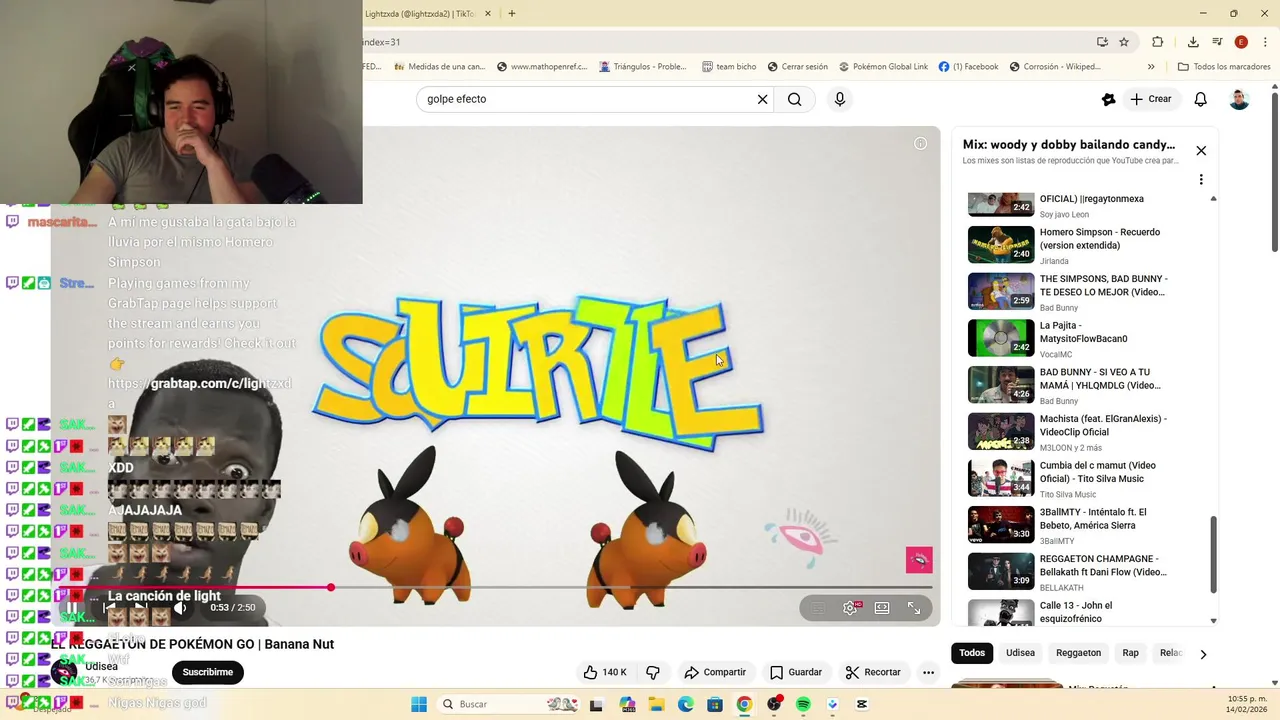1280x720 pixels.
Task: Click the black star-shaped icon beside Crear
Action: pos(1108,99)
